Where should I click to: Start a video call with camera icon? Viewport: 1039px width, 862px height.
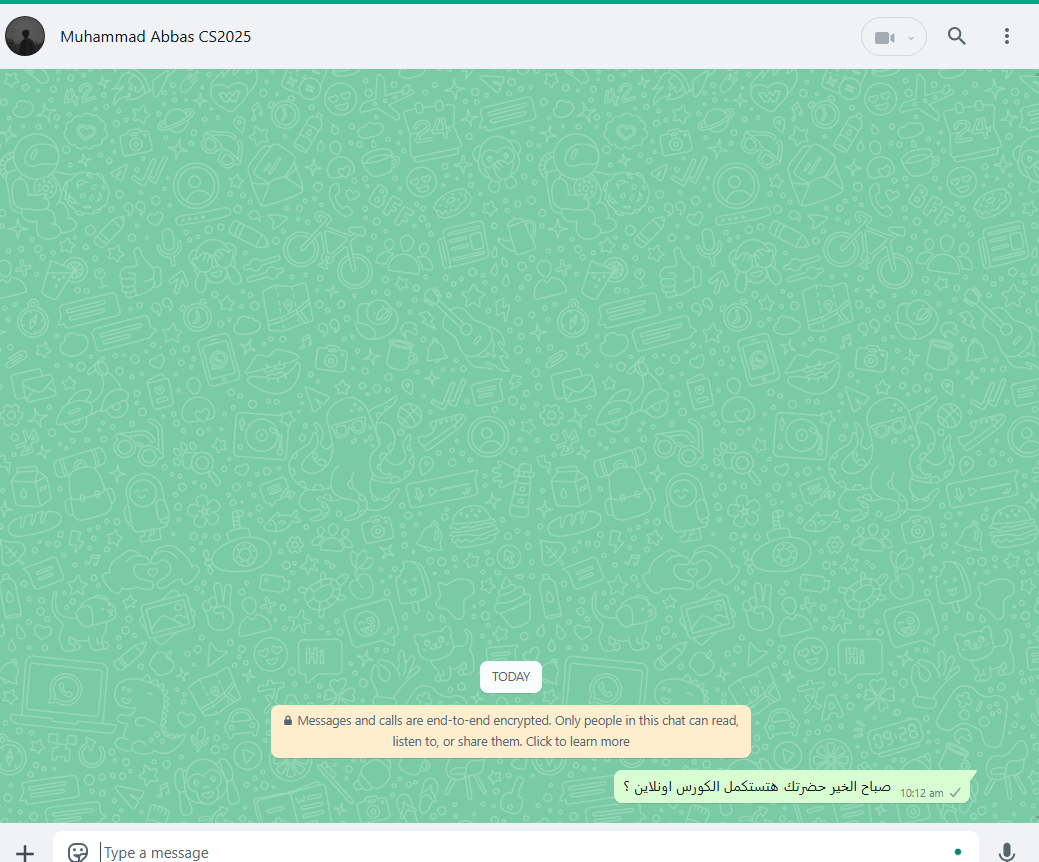tap(884, 38)
